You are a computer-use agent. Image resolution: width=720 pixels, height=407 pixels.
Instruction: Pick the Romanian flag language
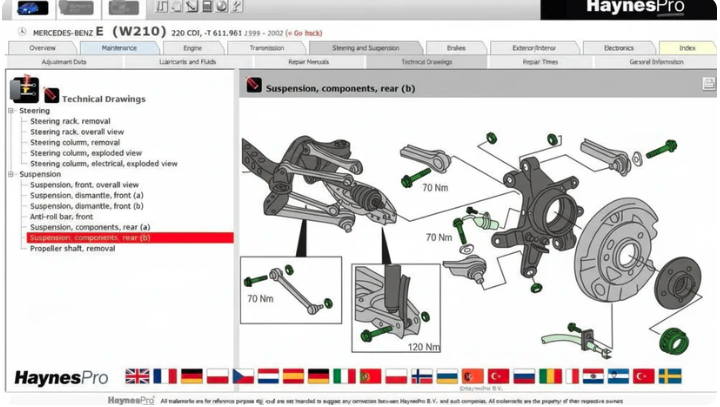(x=550, y=376)
